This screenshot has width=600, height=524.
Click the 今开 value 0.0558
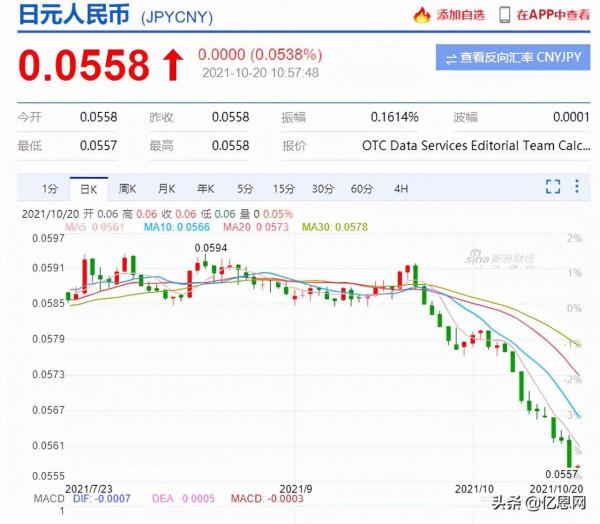click(x=99, y=117)
